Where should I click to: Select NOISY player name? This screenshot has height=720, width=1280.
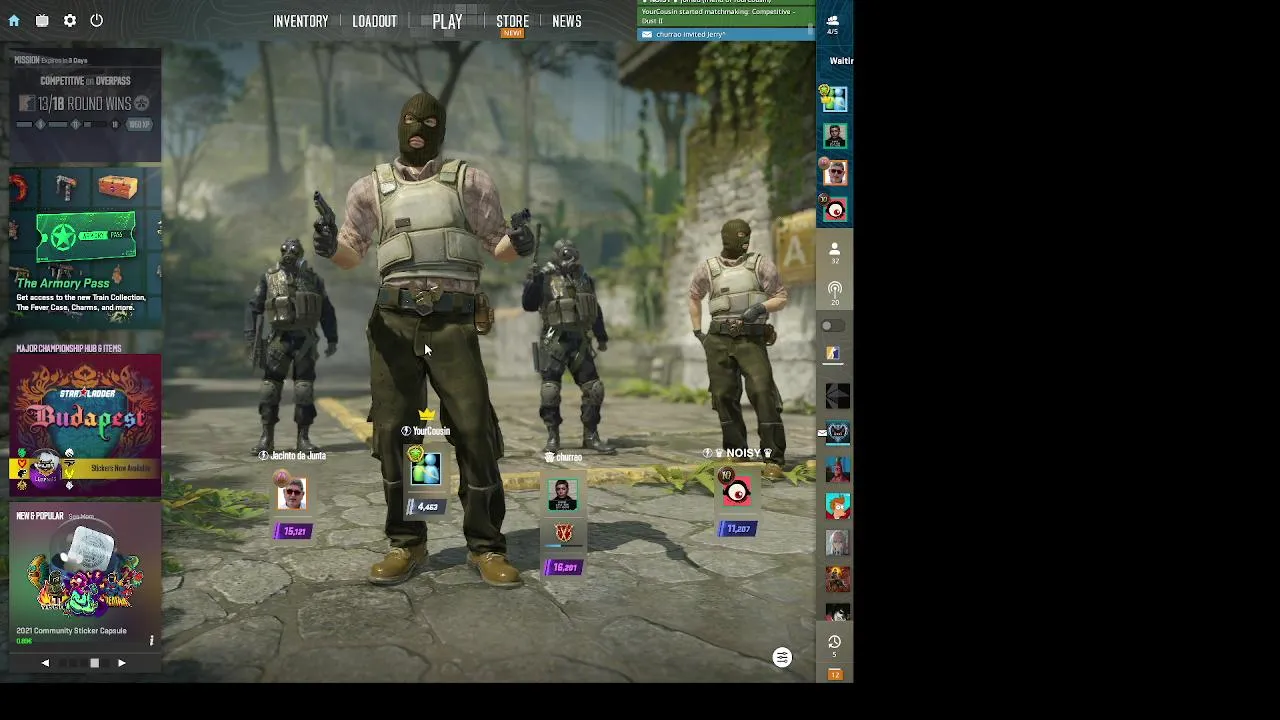click(744, 453)
